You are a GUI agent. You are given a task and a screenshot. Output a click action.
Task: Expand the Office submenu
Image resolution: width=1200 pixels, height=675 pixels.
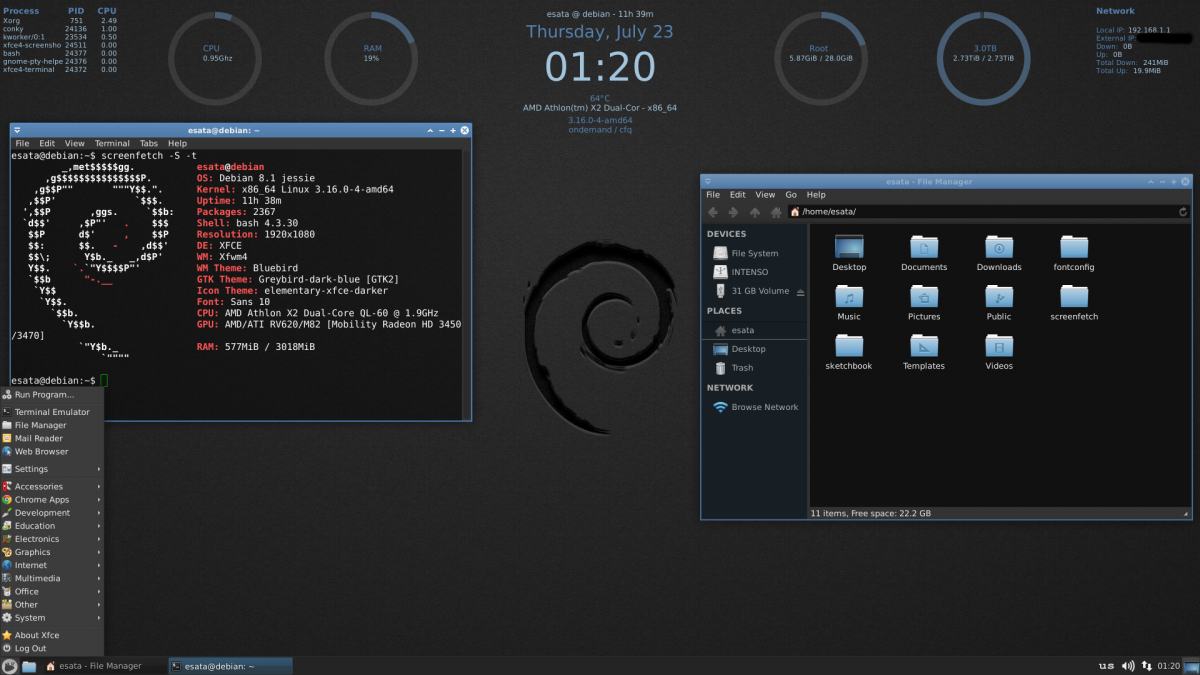point(52,591)
